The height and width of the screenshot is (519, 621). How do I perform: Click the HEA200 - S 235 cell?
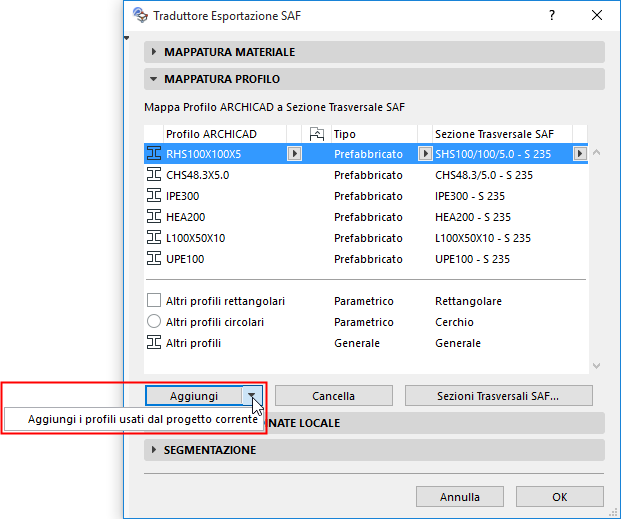point(473,217)
